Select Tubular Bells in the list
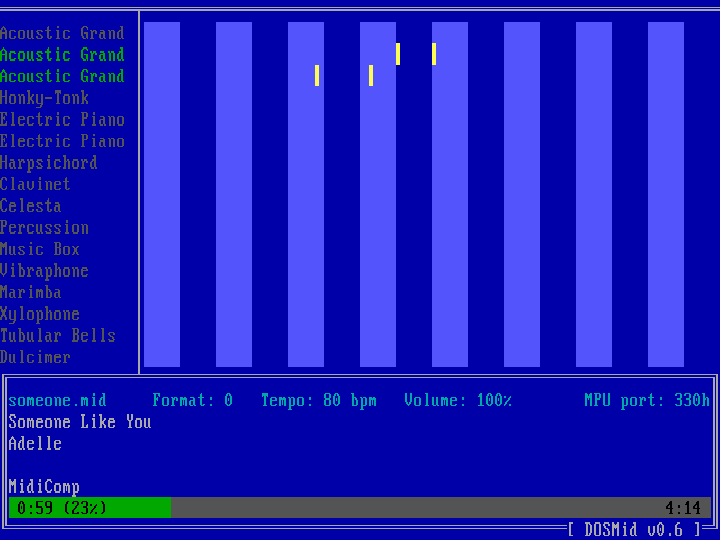The height and width of the screenshot is (540, 720). [x=58, y=336]
